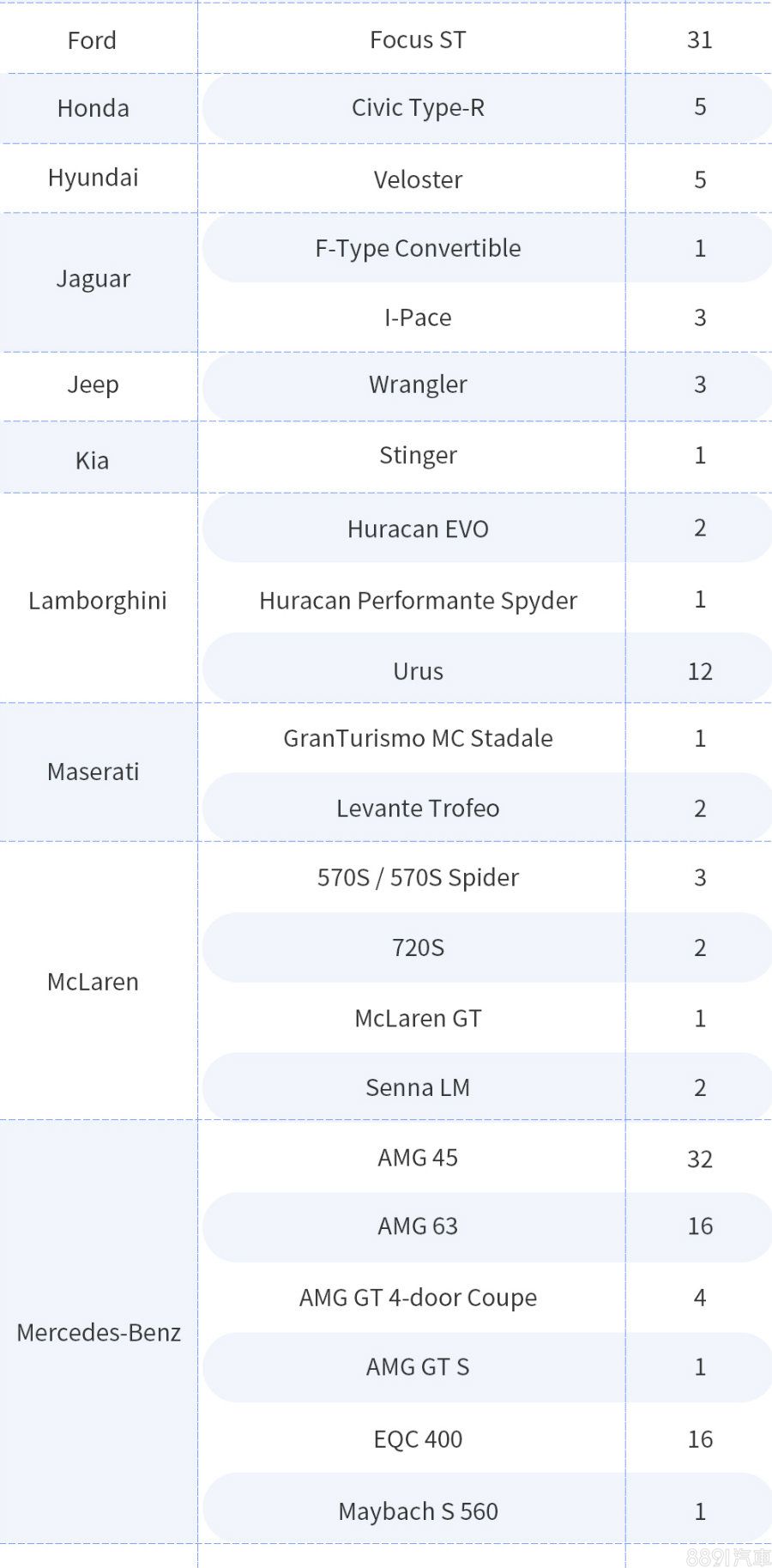
Task: Click the F-Type Convertible row
Action: click(418, 248)
